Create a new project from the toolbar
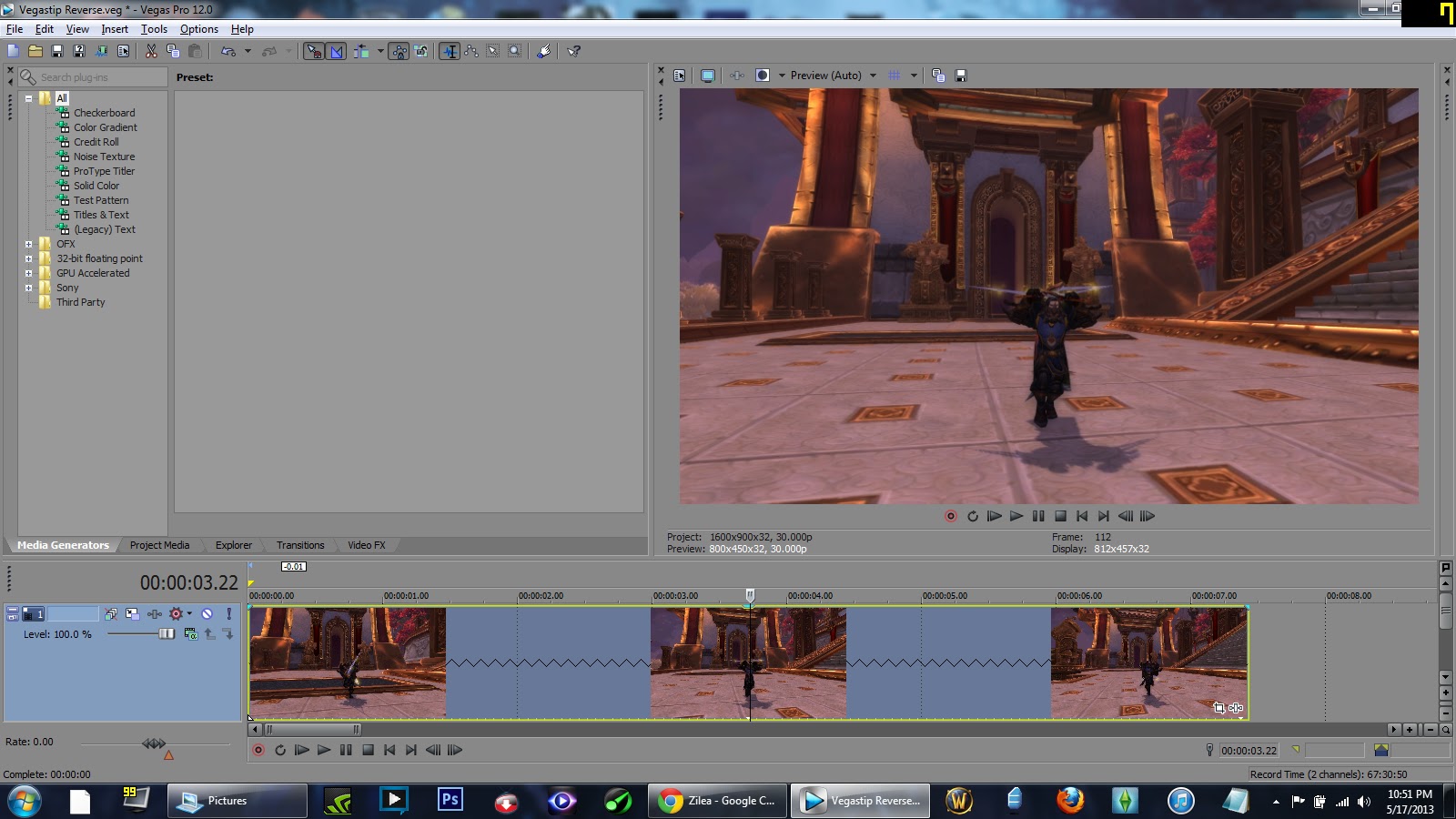 pos(14,51)
